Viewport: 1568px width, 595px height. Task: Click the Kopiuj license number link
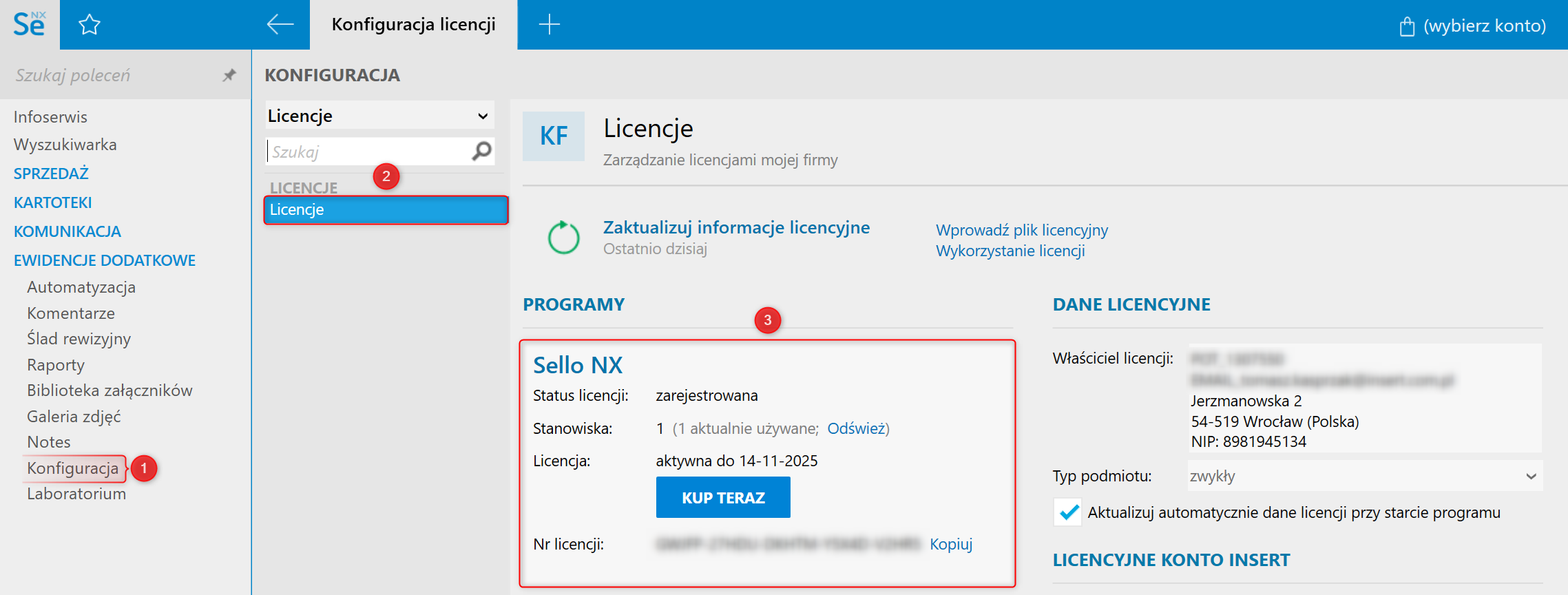tap(951, 544)
